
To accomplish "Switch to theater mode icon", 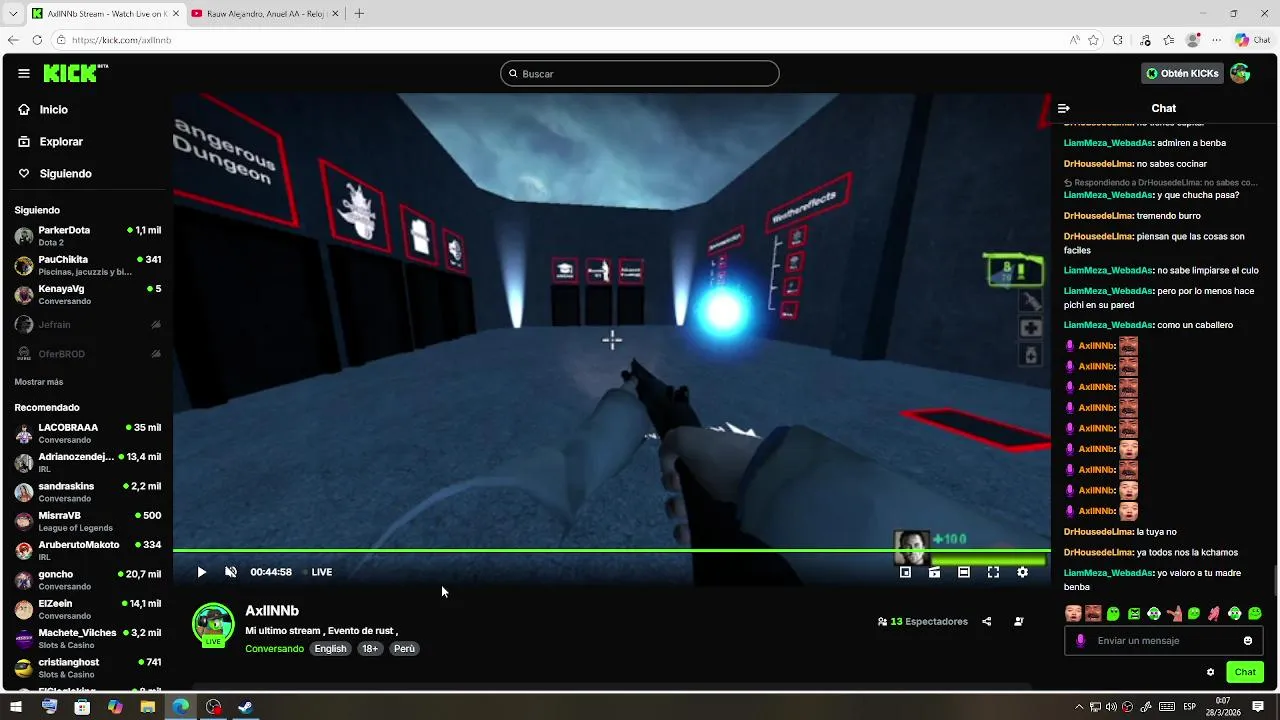I will pos(964,572).
